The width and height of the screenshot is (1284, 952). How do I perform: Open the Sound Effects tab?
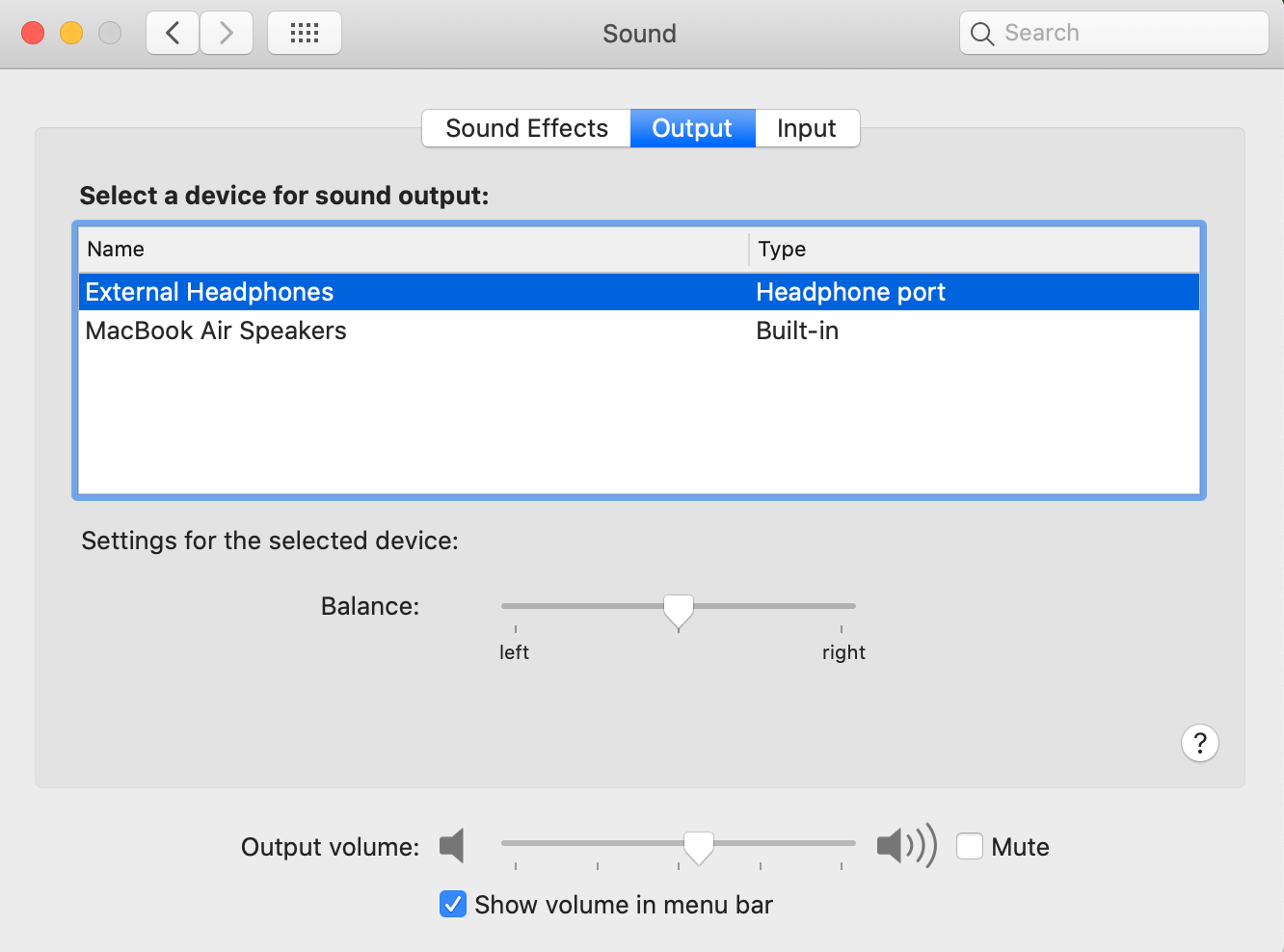(x=525, y=127)
